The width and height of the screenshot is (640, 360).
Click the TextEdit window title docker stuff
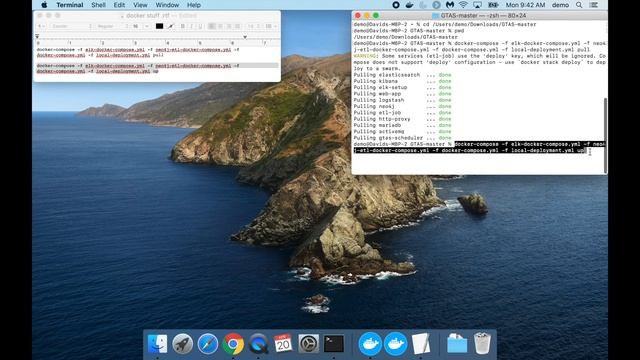(148, 16)
